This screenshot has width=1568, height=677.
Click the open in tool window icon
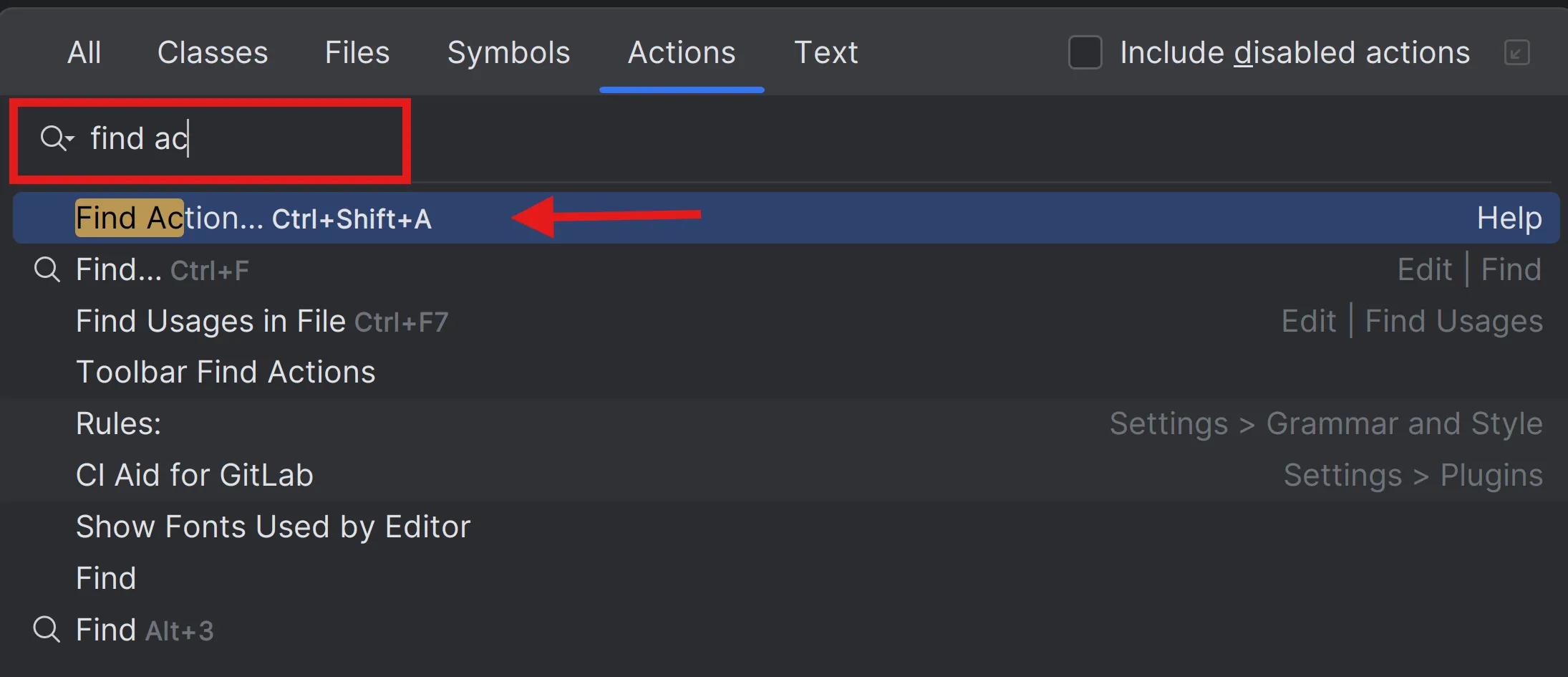pyautogui.click(x=1516, y=53)
